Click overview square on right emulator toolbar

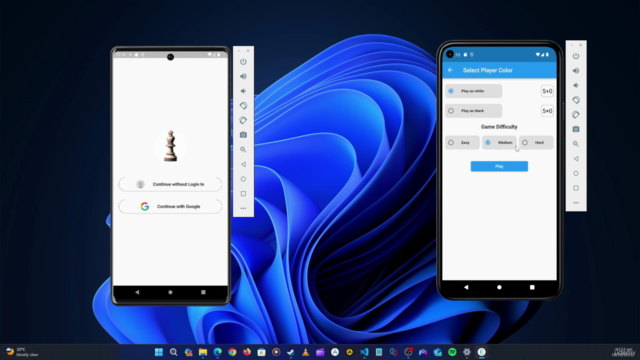576,188
